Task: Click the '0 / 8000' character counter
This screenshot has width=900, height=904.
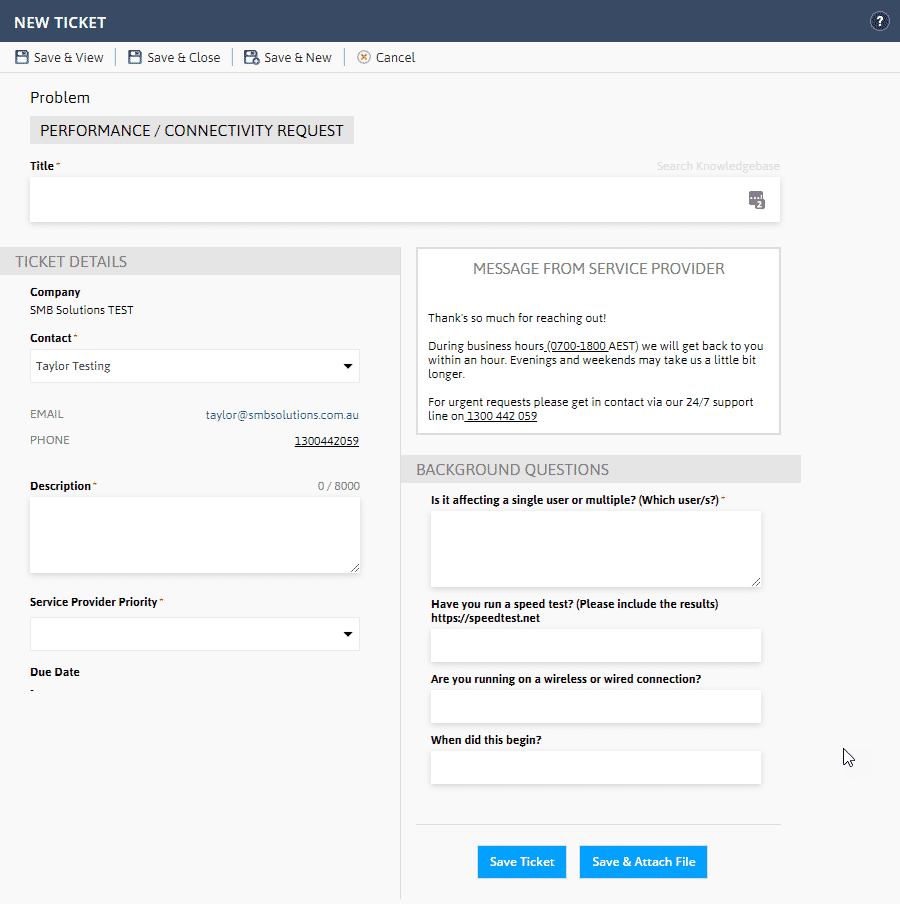Action: (x=338, y=486)
